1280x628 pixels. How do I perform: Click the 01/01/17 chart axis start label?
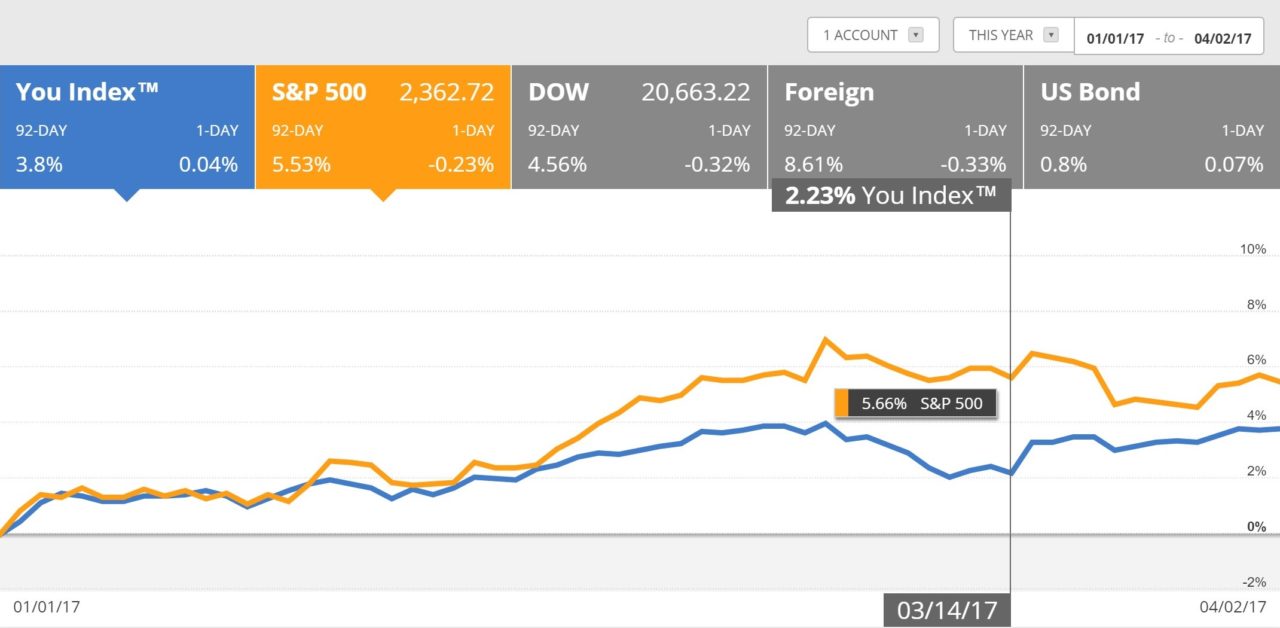click(x=45, y=606)
